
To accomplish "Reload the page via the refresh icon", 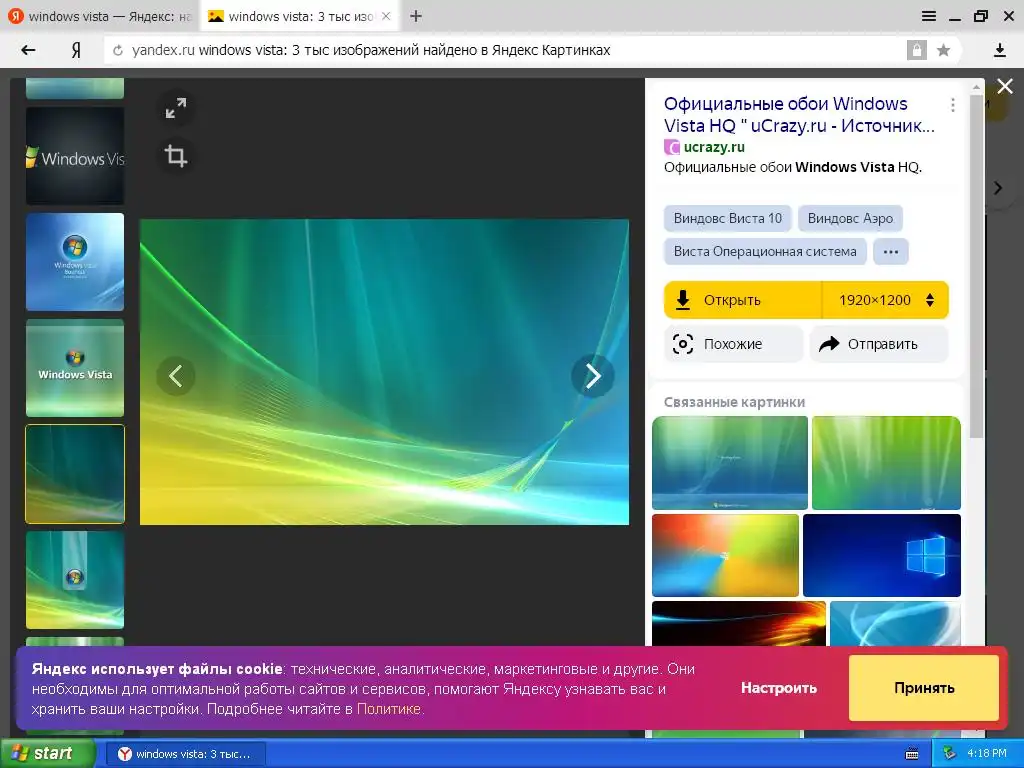I will 118,50.
